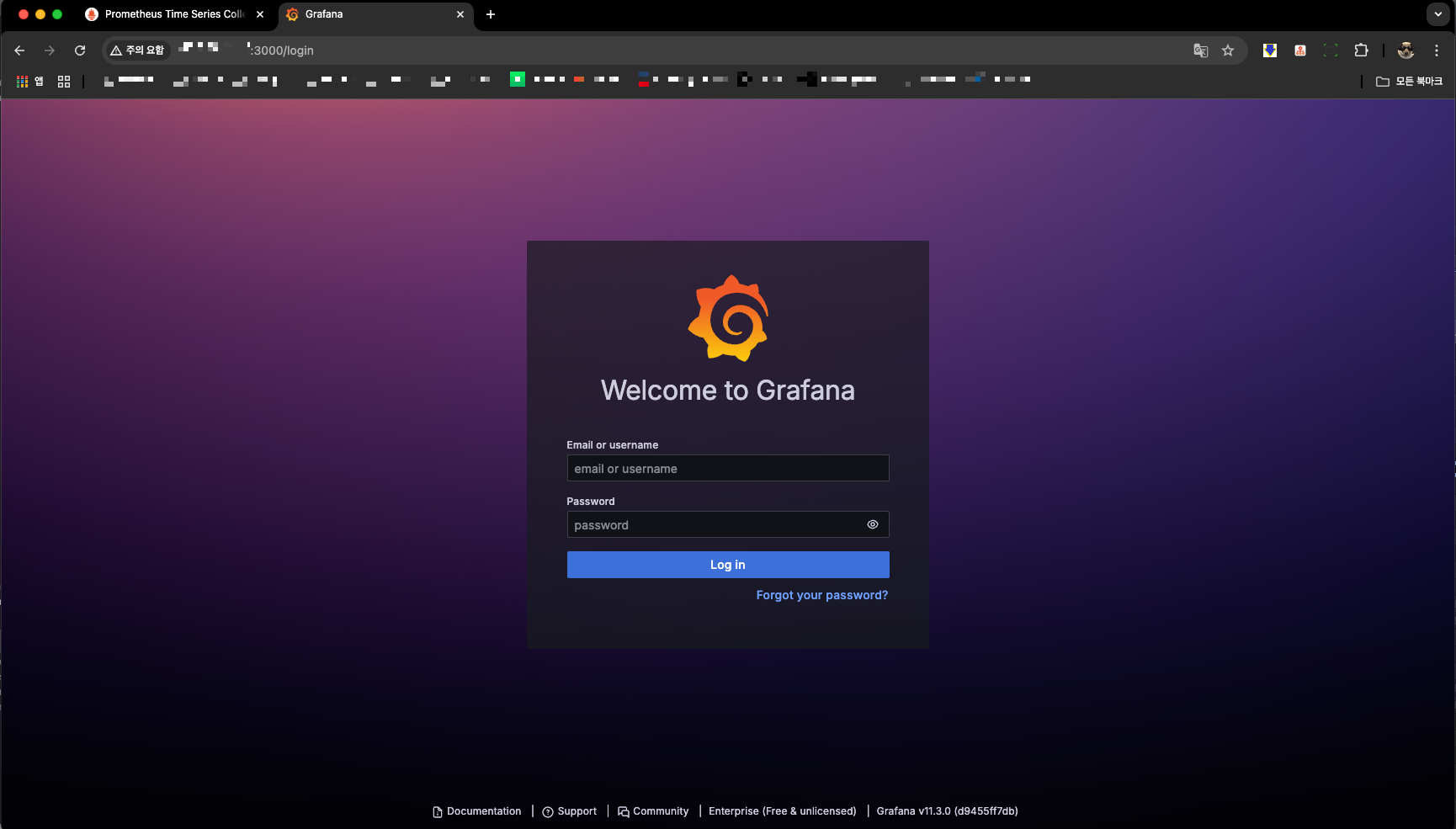The image size is (1456, 829).
Task: Open the Chrome three-dot menu
Action: (1437, 50)
